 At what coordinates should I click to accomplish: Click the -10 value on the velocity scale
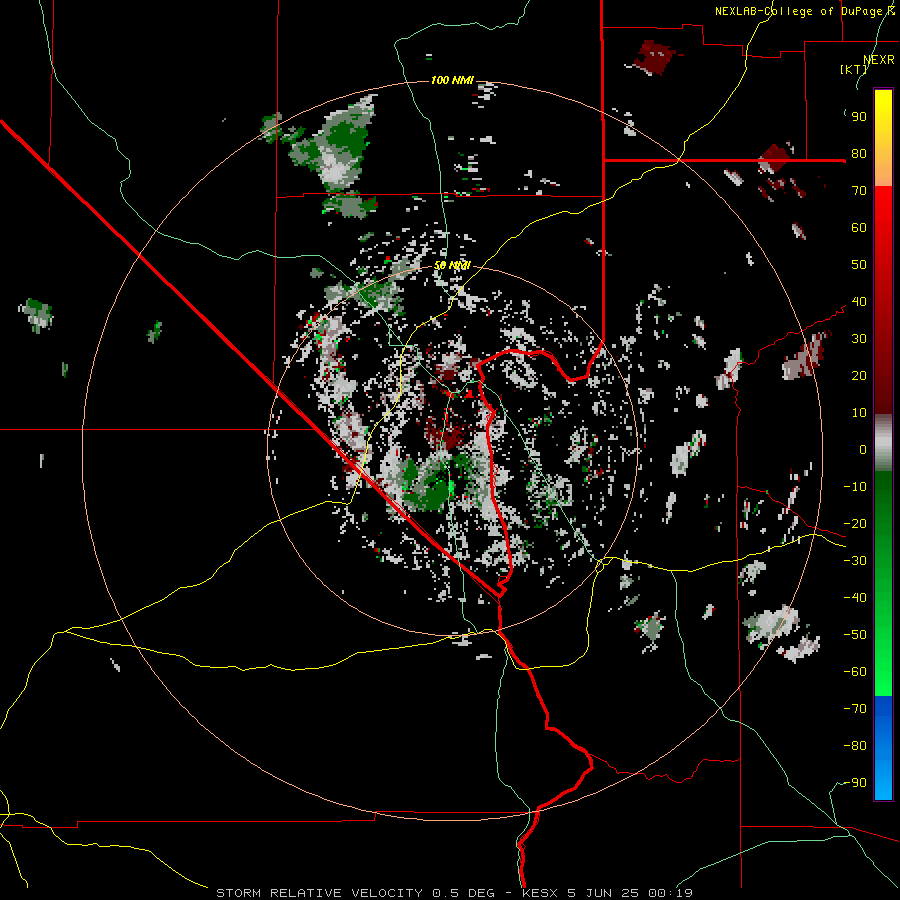point(855,487)
